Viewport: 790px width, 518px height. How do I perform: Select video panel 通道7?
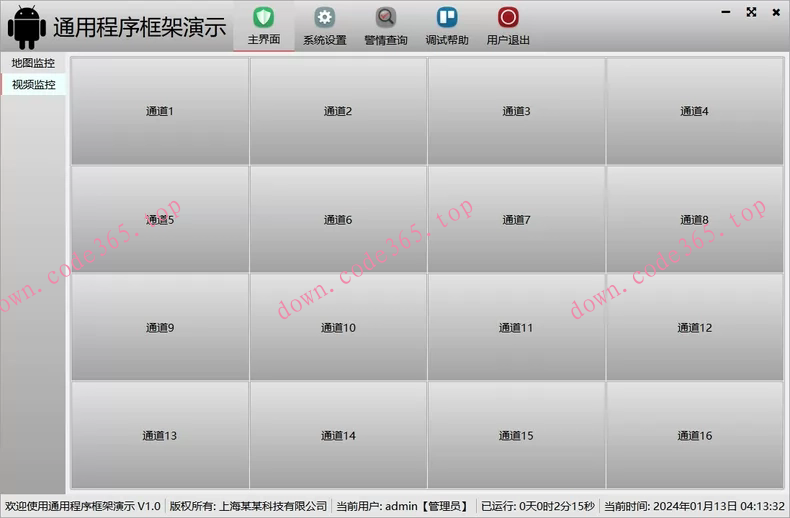516,219
